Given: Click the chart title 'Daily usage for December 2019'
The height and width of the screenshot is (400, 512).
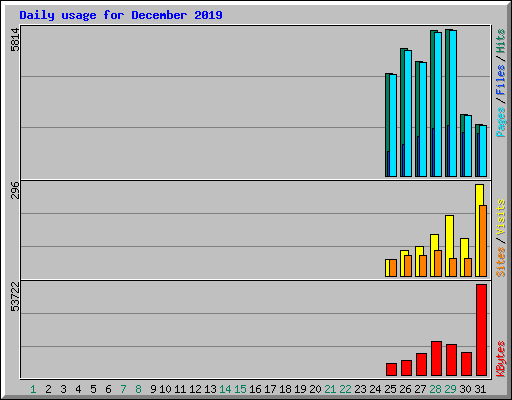Looking at the screenshot, I should (121, 15).
